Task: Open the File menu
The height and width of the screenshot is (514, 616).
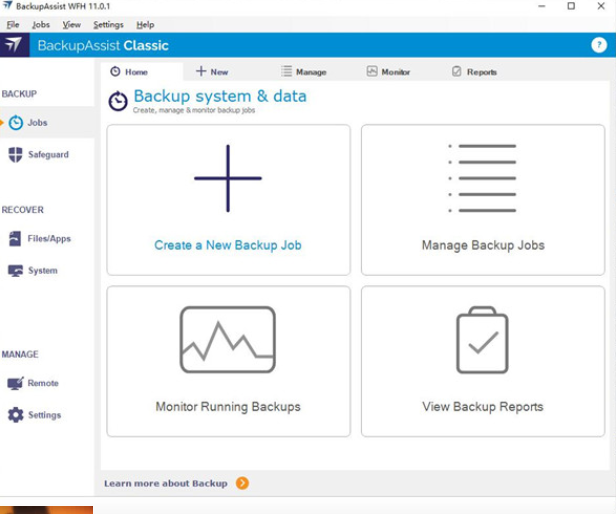Action: click(13, 24)
